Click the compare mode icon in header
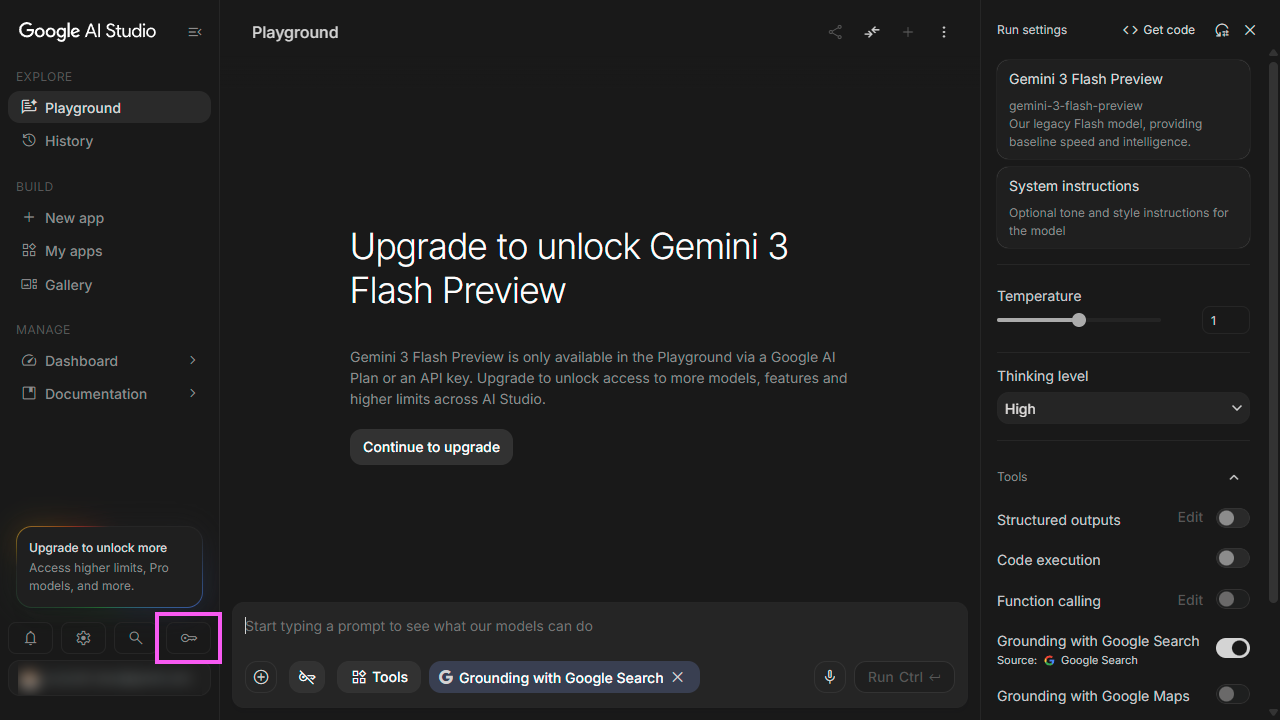 point(872,32)
